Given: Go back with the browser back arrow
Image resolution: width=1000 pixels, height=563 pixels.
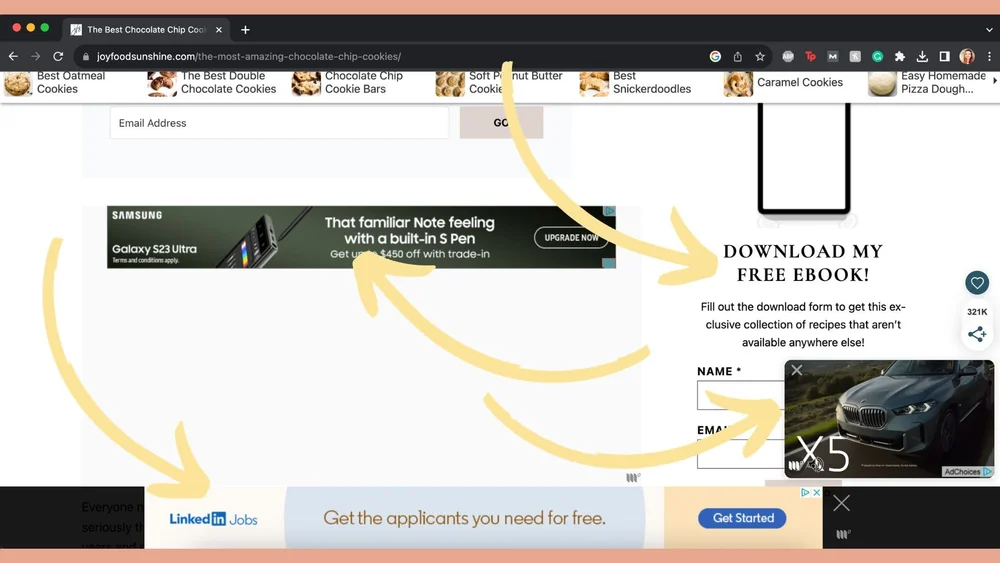Looking at the screenshot, I should pyautogui.click(x=13, y=56).
